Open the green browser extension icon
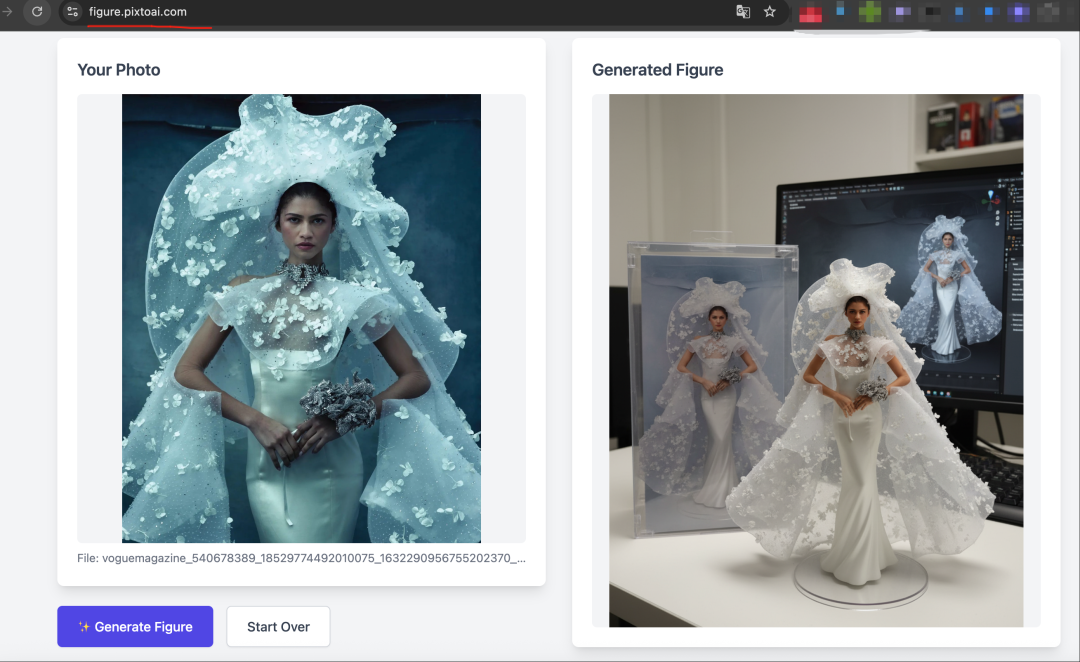Viewport: 1080px width, 662px height. [x=870, y=13]
